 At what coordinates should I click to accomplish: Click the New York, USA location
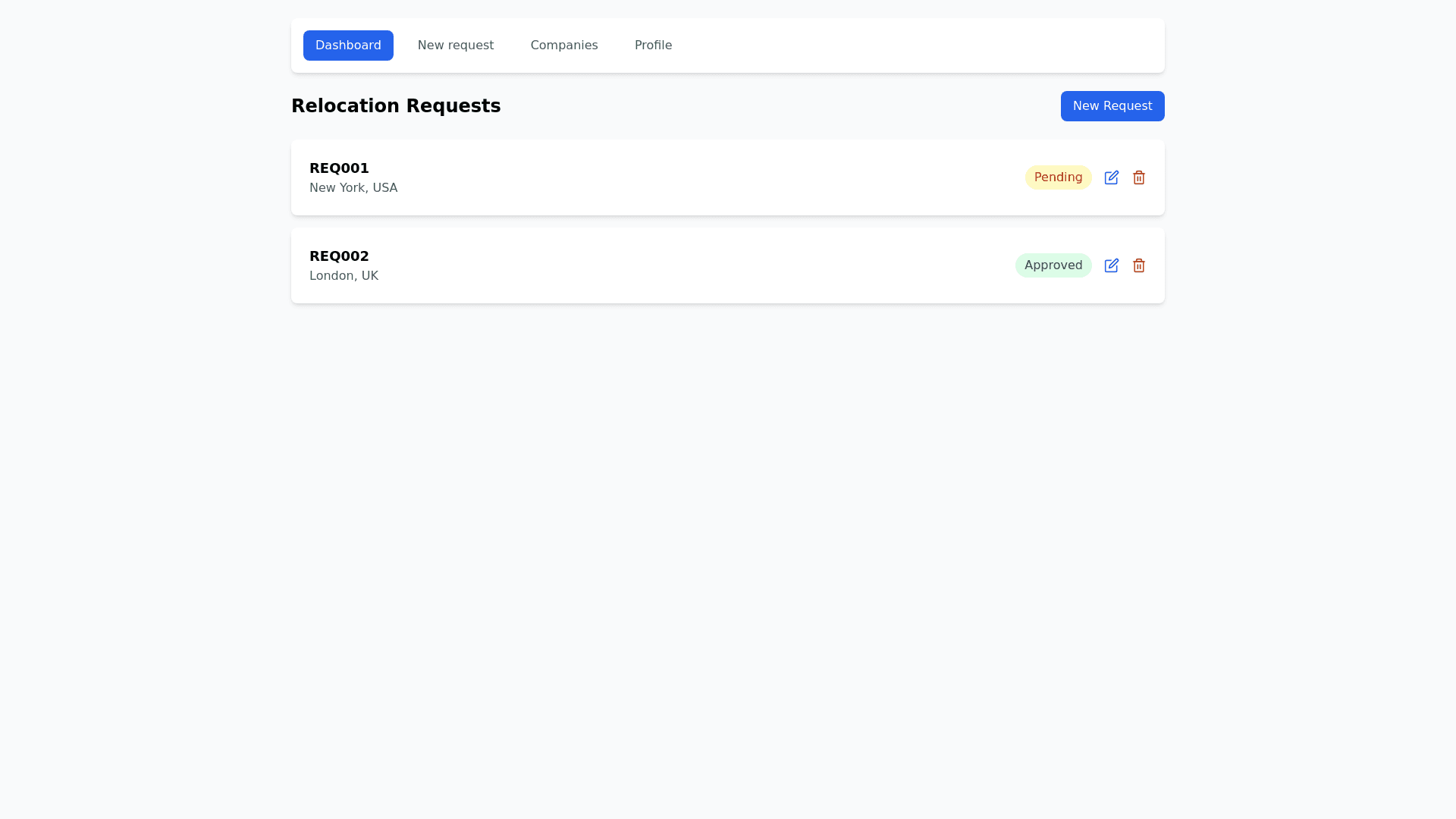coord(353,188)
